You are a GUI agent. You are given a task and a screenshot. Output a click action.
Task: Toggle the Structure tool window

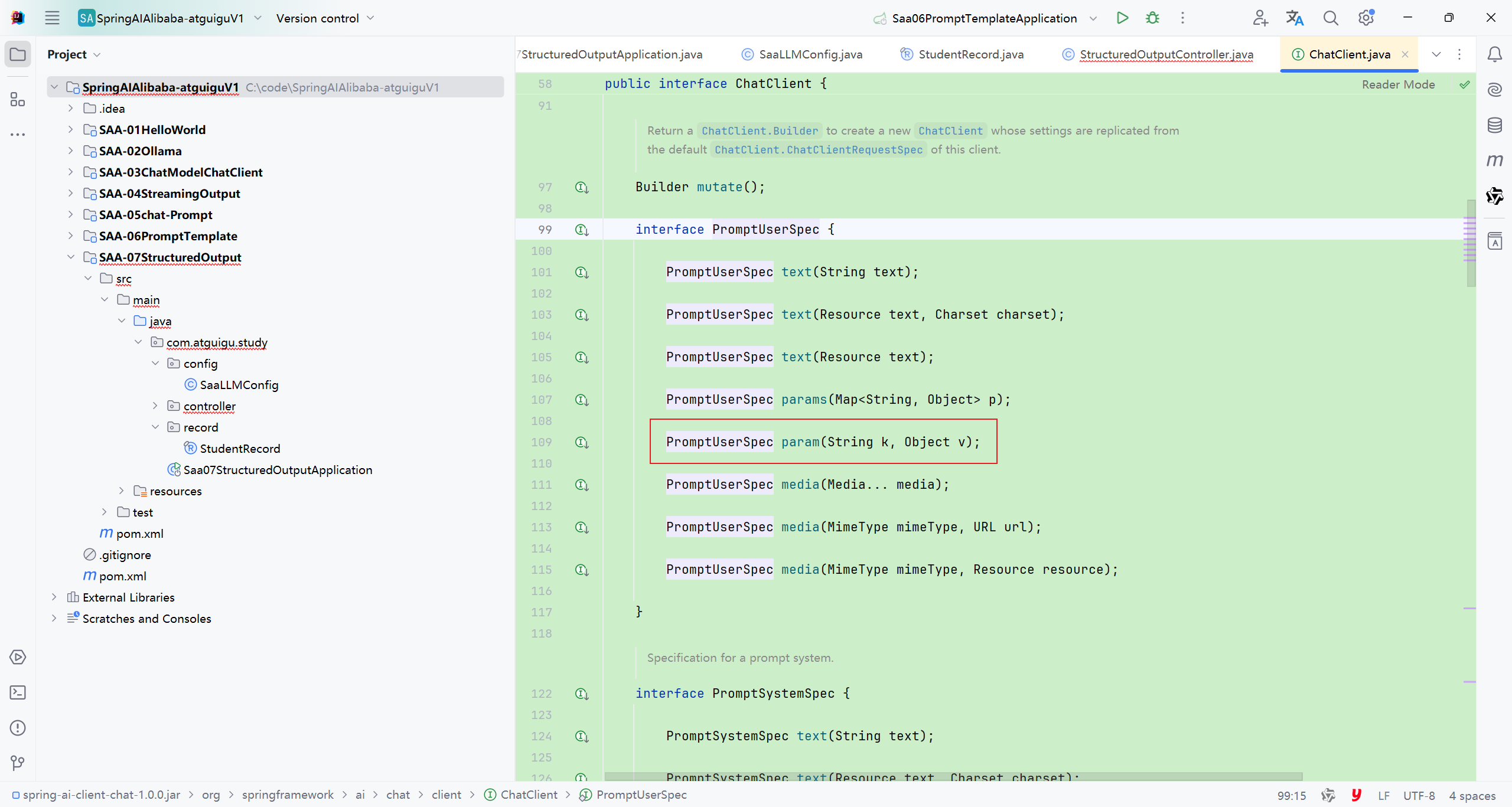18,99
